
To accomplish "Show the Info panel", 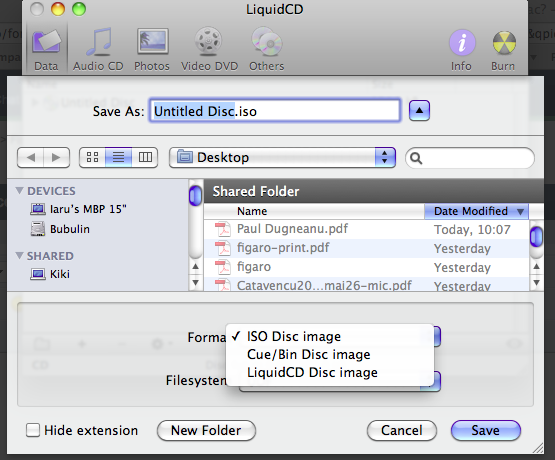I will [x=461, y=50].
